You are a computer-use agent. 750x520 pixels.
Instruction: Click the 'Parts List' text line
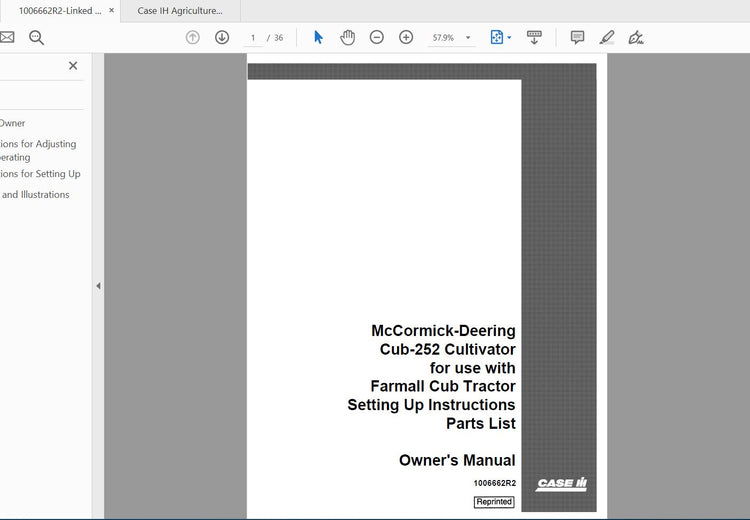point(481,423)
